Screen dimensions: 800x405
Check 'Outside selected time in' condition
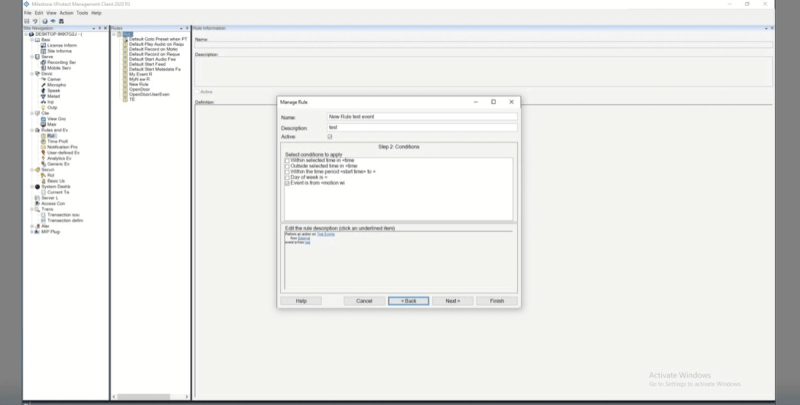pyautogui.click(x=287, y=166)
